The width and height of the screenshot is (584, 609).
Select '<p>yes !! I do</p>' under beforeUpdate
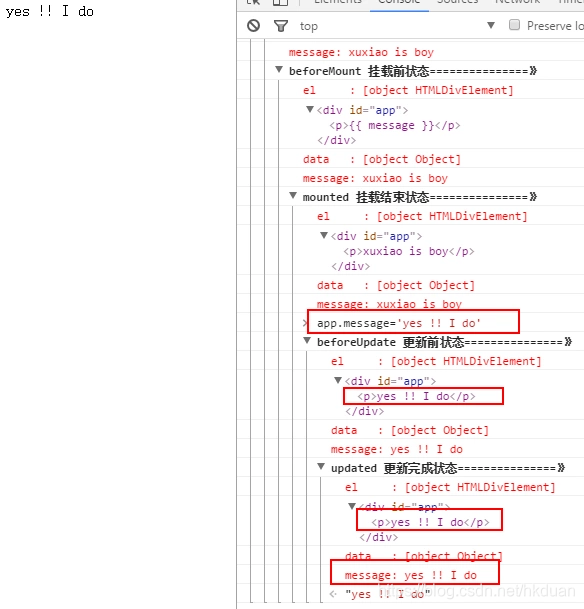[416, 396]
